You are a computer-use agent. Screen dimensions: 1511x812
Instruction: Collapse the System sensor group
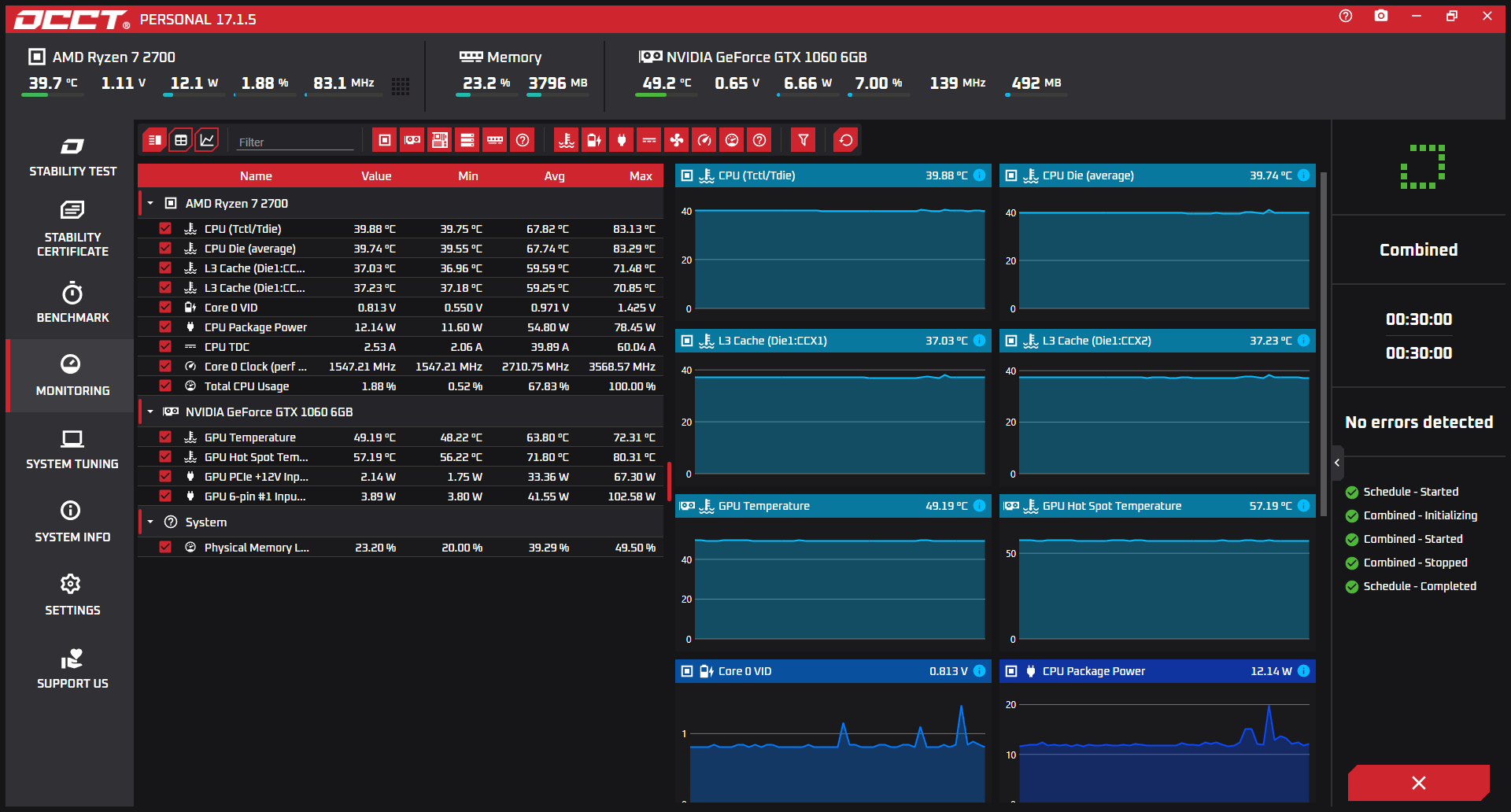click(150, 522)
